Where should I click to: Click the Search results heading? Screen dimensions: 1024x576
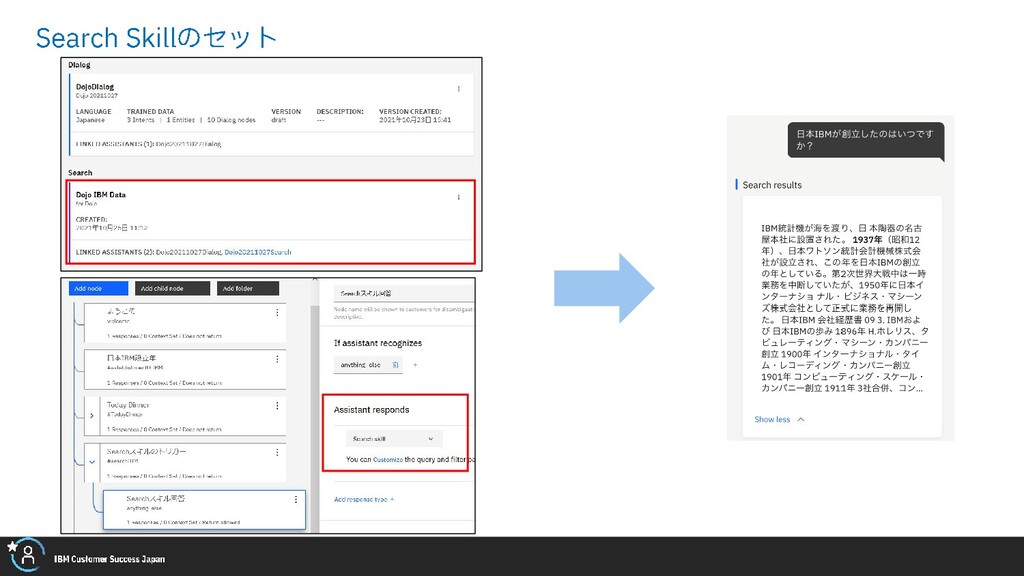click(772, 185)
